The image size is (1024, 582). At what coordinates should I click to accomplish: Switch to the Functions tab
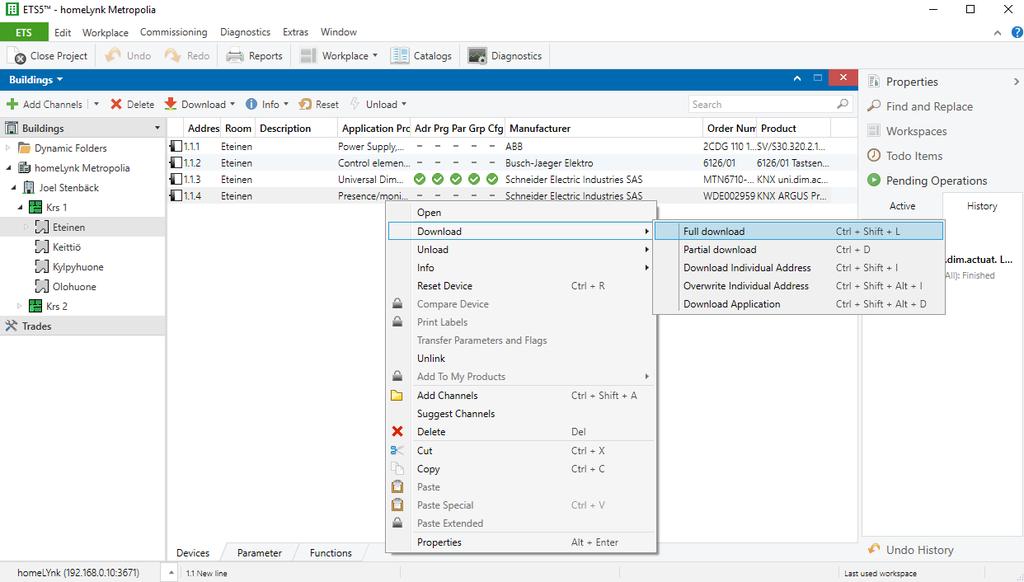pos(330,553)
